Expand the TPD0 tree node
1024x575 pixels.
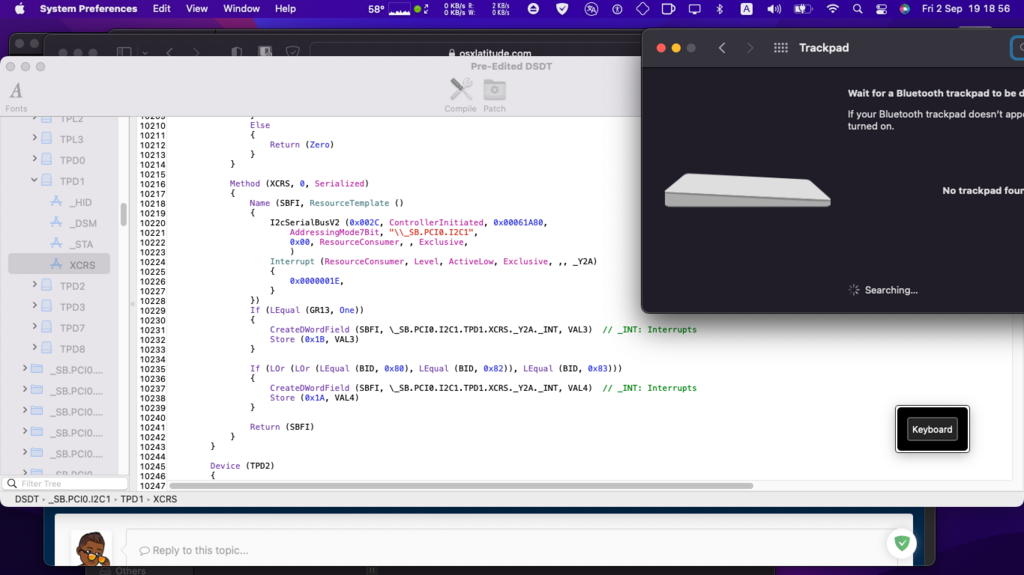(34, 160)
